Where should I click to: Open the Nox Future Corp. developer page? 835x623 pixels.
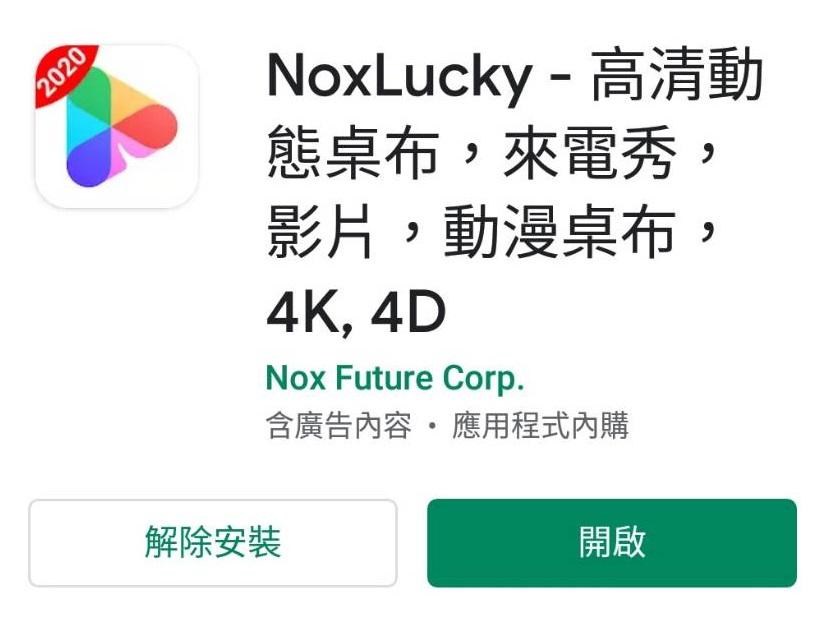[395, 379]
